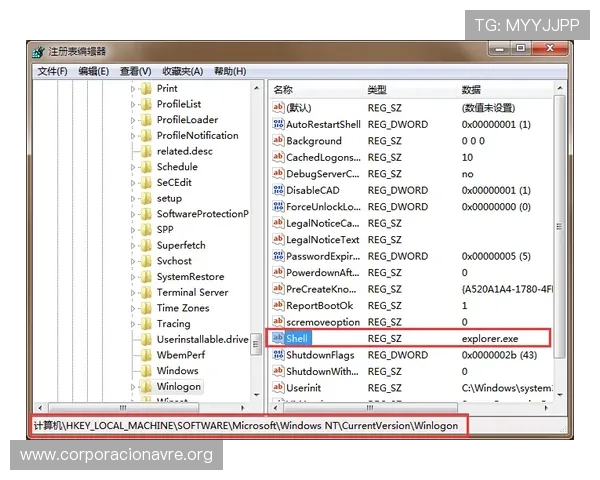Click the WbemPerf folder icon
This screenshot has width=600, height=480.
point(146,356)
